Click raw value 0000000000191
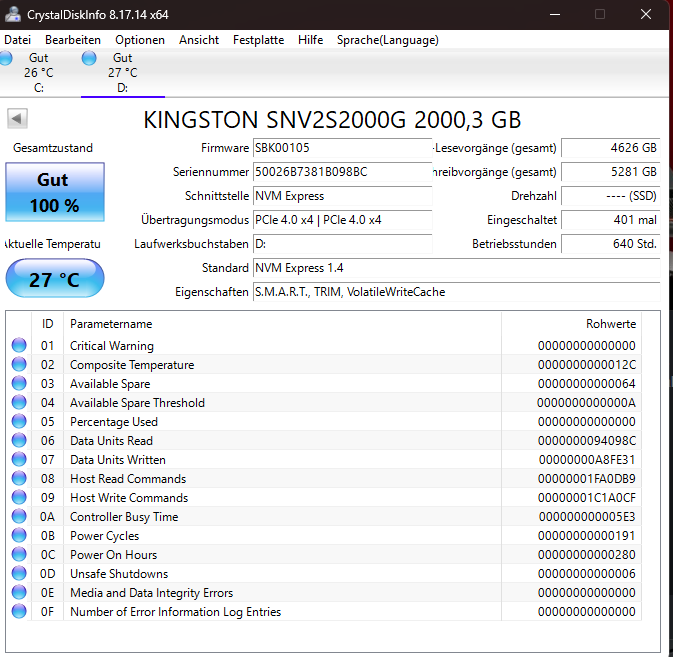The height and width of the screenshot is (657, 673). pyautogui.click(x=586, y=536)
